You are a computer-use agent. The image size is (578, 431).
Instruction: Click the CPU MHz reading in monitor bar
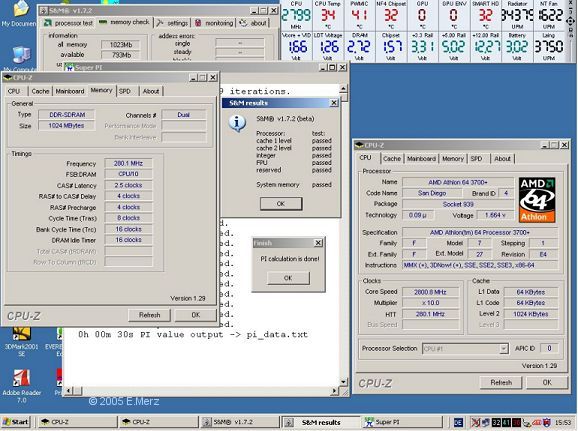pos(296,15)
